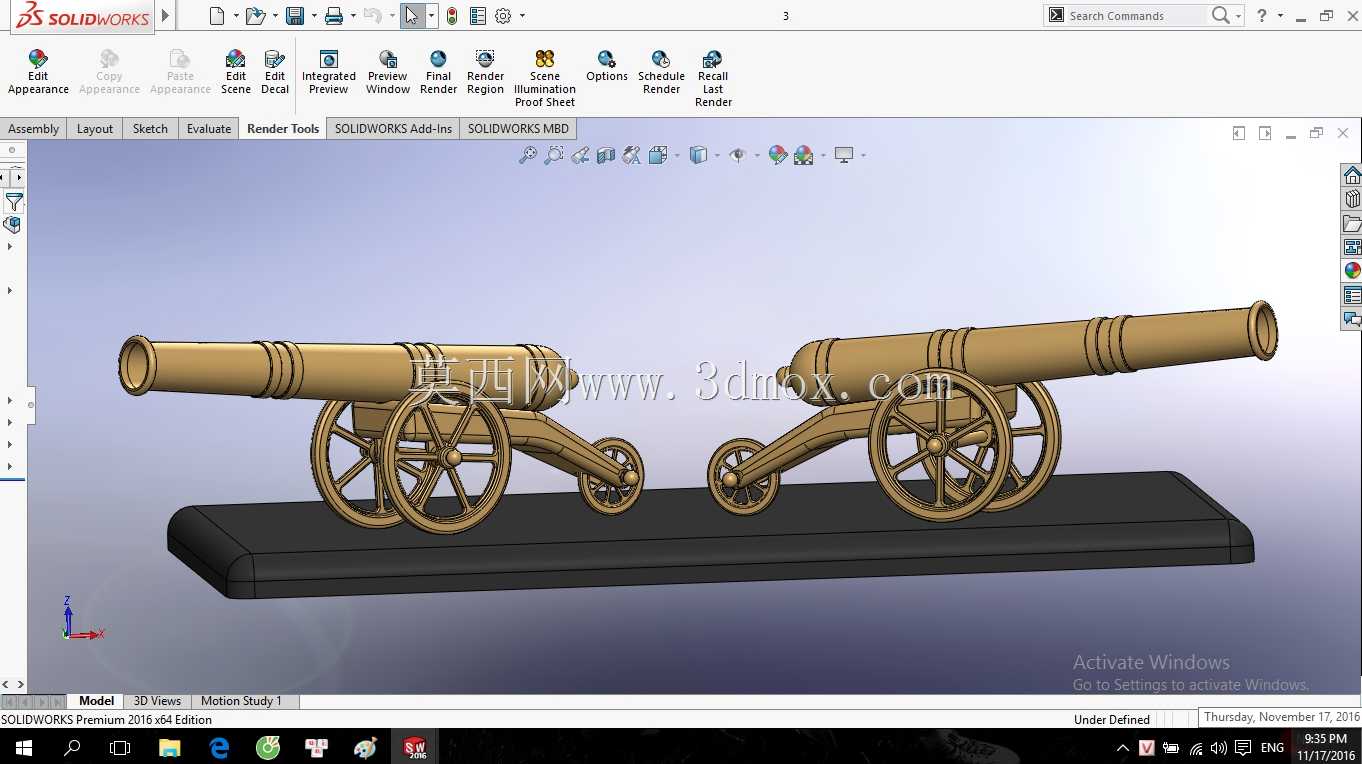Click Under Defined status text
Viewport: 1362px width, 764px height.
point(1111,719)
